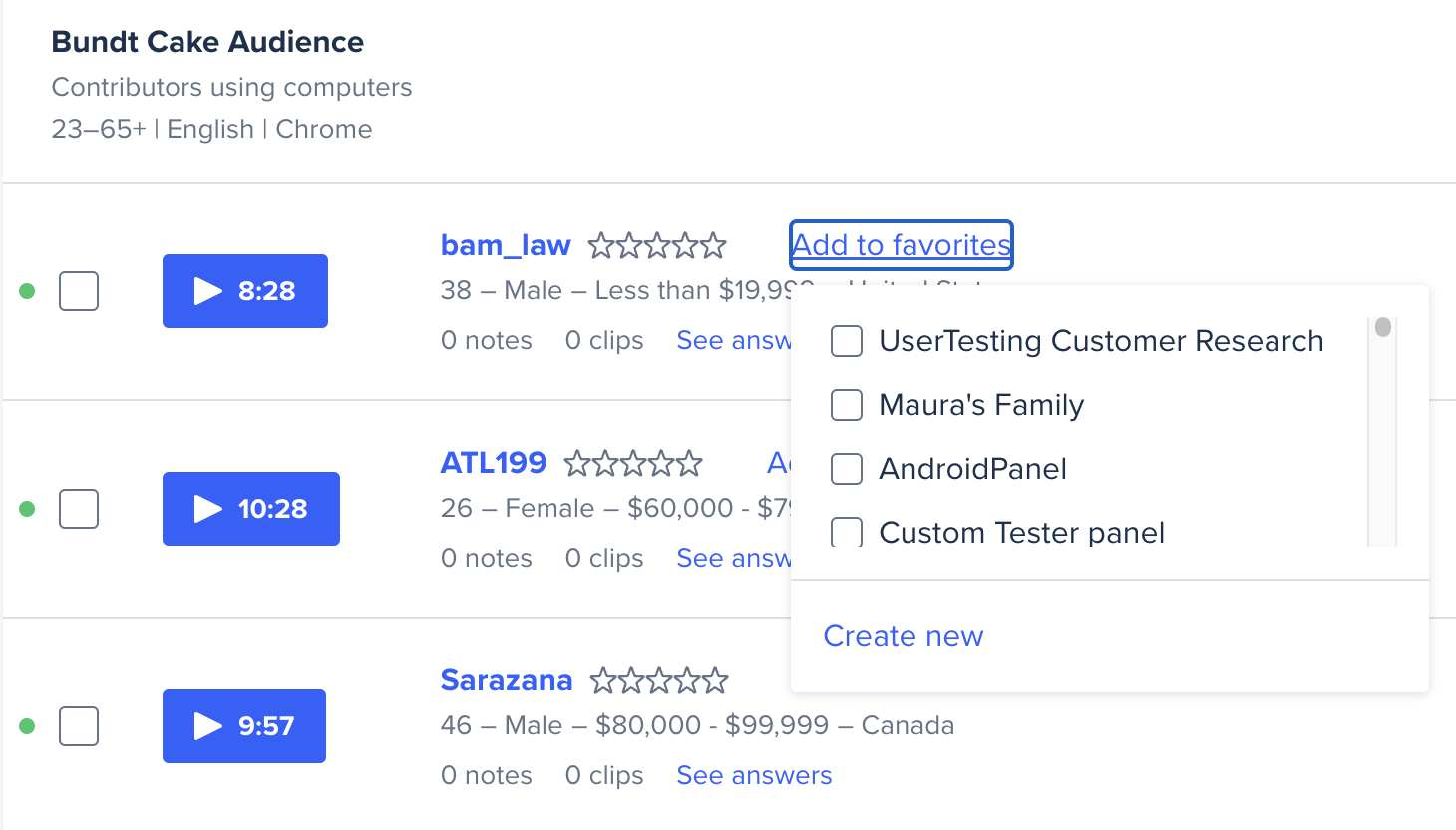Click ATL199's star rating
The image size is (1456, 830).
click(x=633, y=463)
